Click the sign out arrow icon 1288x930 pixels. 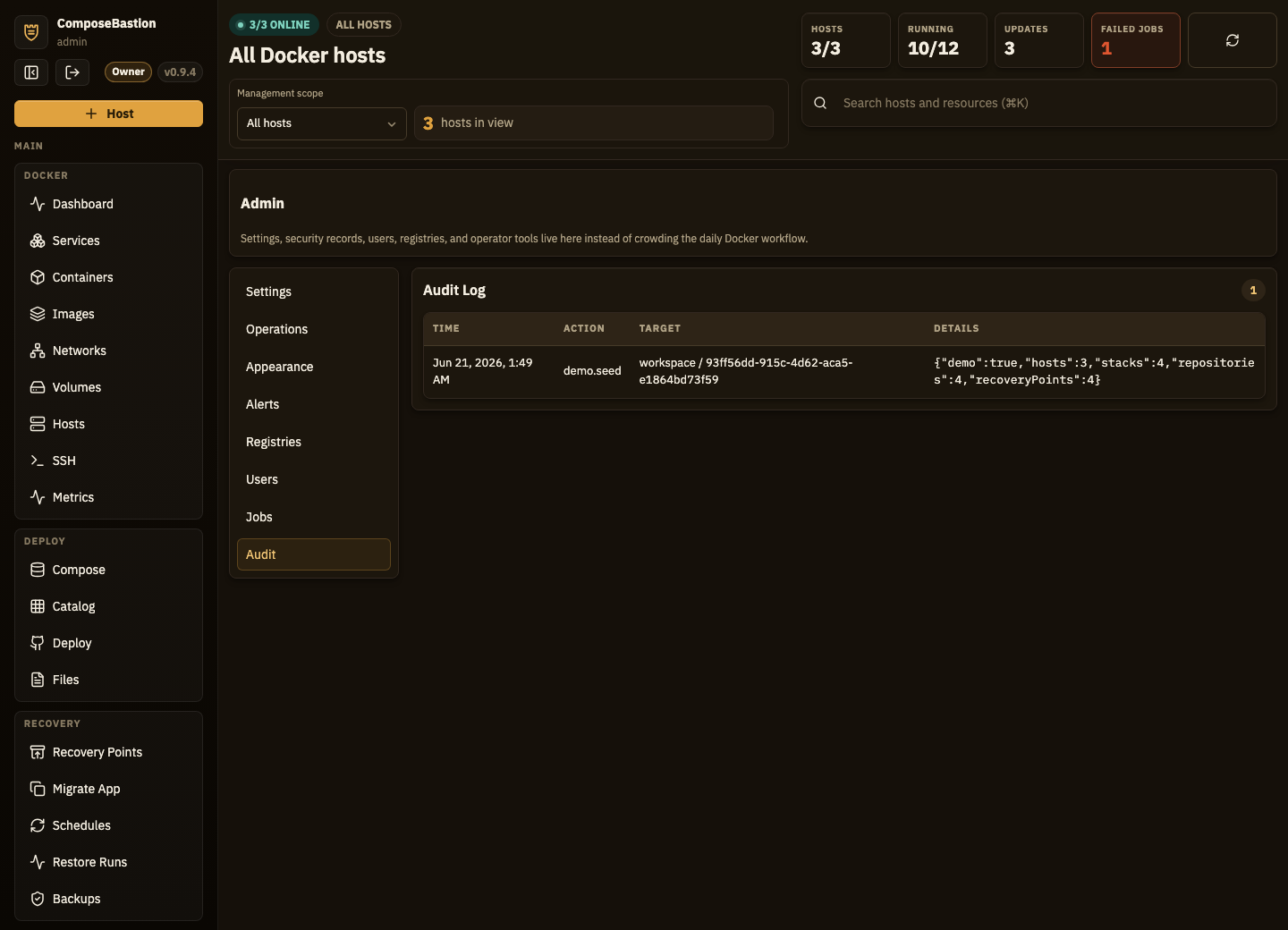click(72, 72)
